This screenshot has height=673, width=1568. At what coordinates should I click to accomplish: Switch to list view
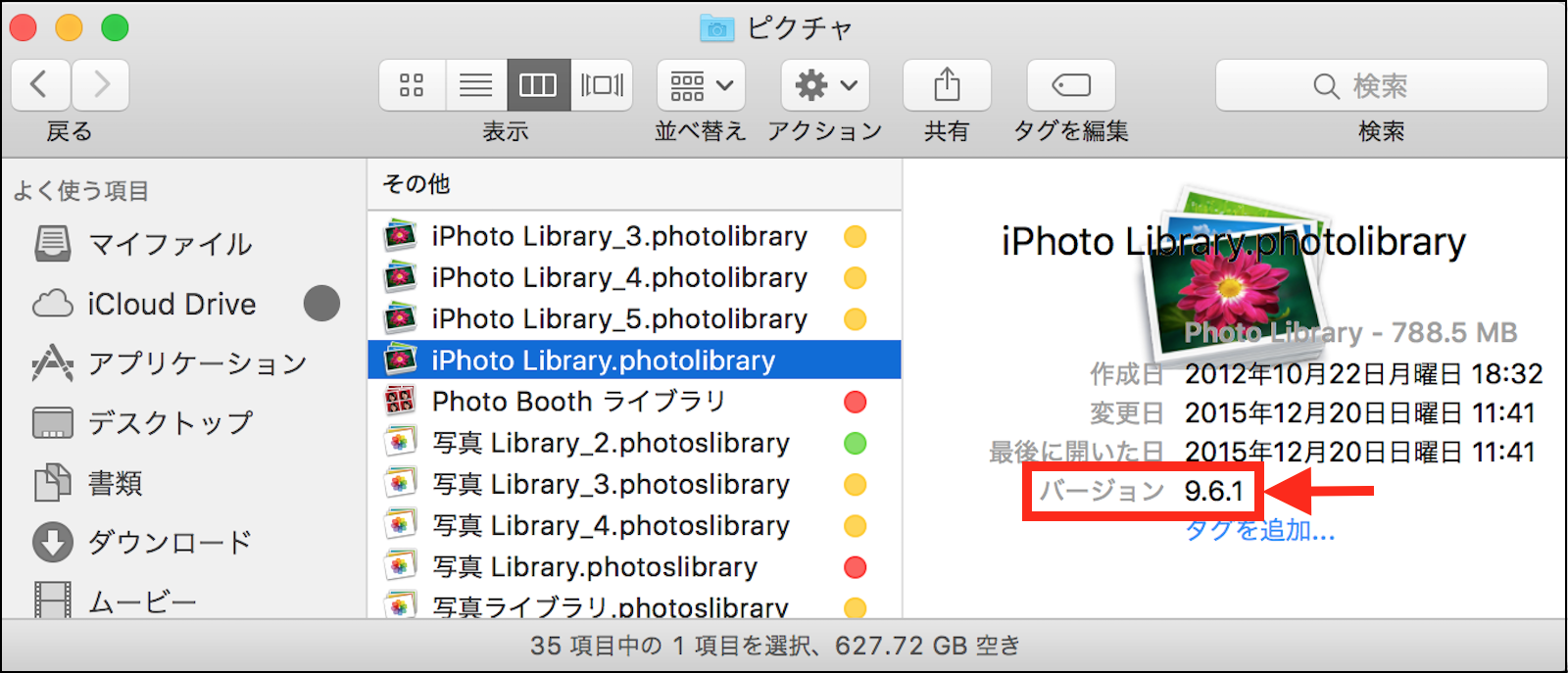[476, 85]
